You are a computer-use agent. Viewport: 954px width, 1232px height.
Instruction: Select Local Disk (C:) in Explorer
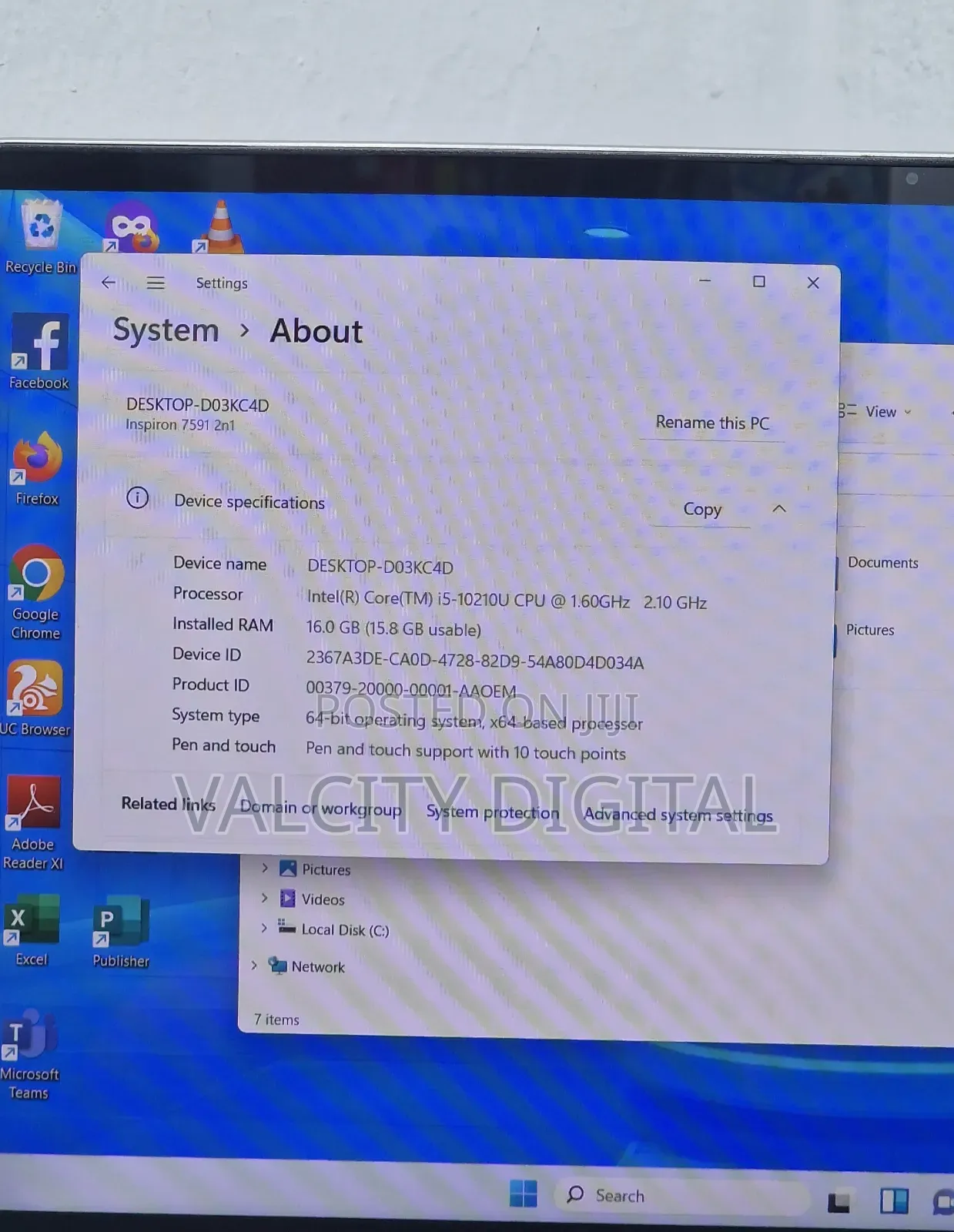334,929
